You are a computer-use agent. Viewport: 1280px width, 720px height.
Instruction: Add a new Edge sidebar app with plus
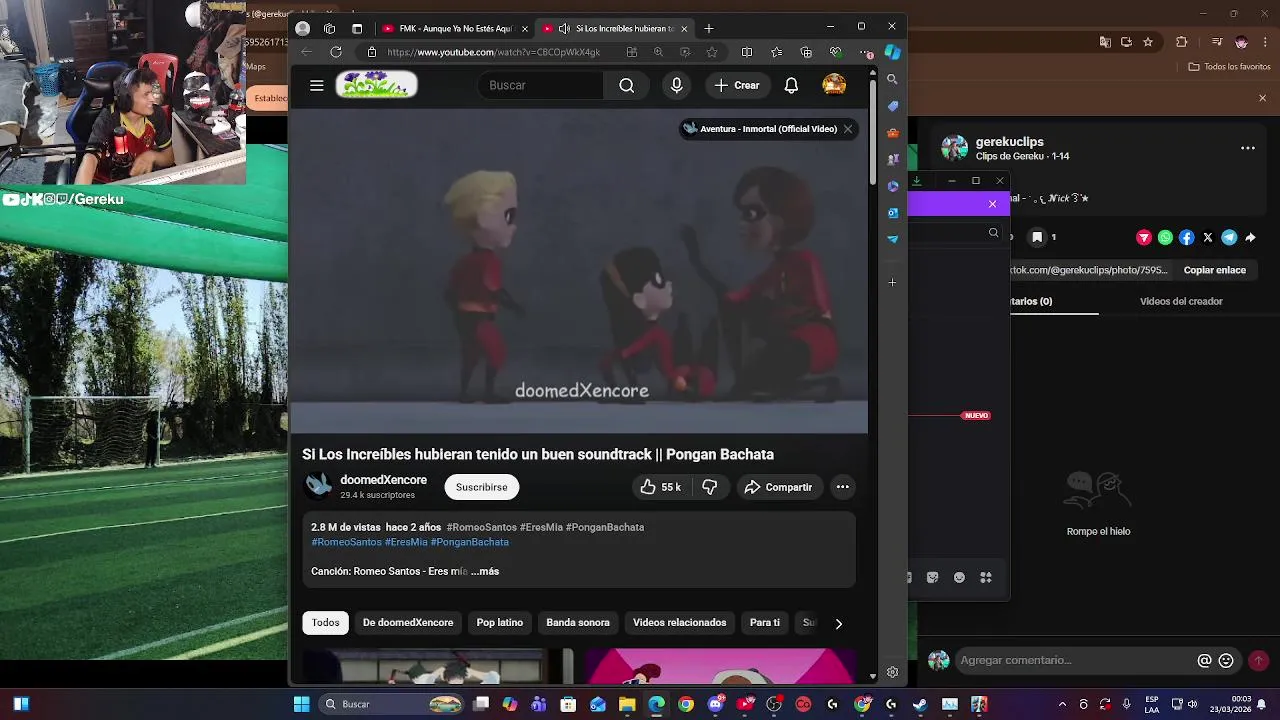coord(892,282)
